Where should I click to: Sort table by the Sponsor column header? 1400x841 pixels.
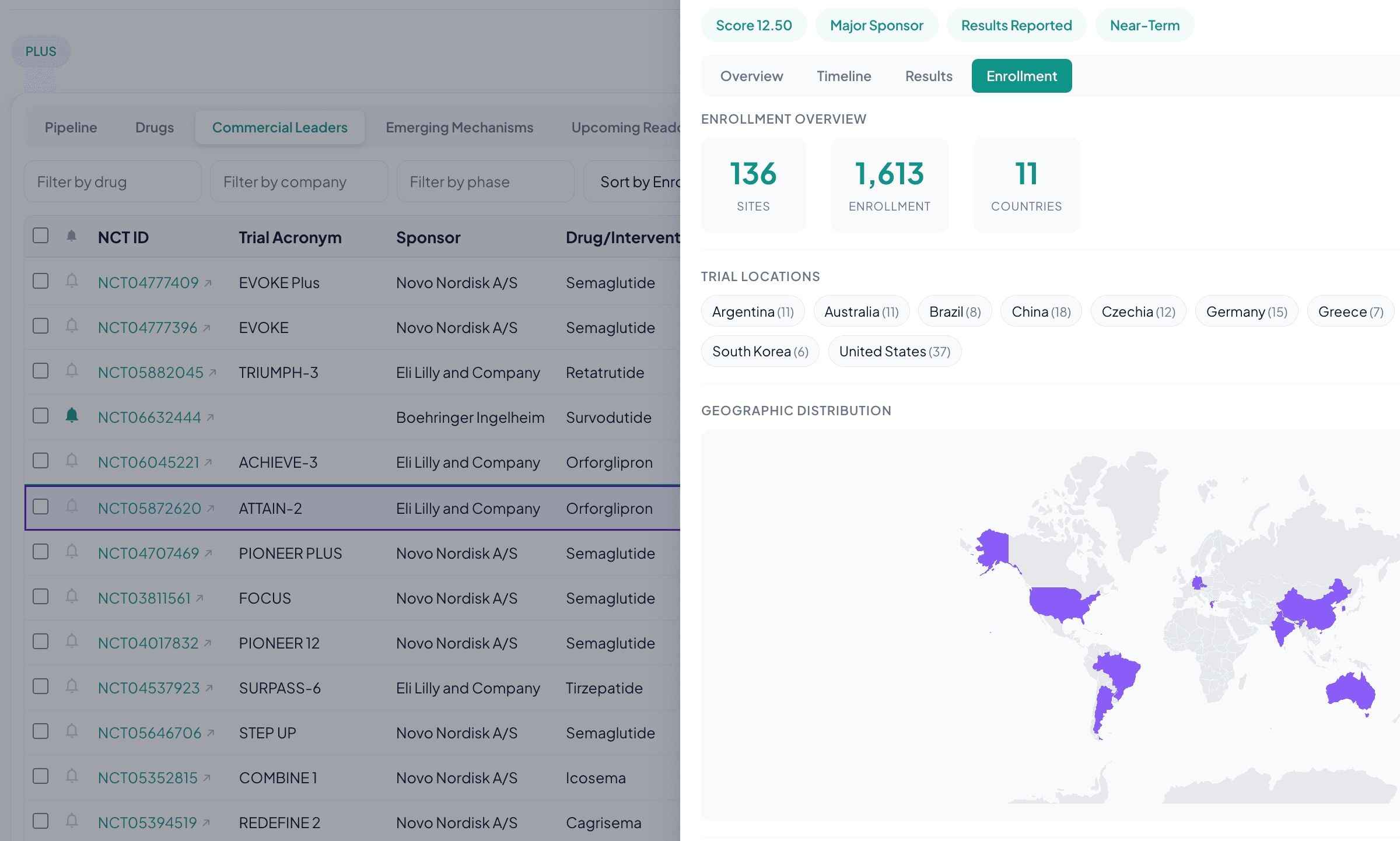click(x=429, y=238)
